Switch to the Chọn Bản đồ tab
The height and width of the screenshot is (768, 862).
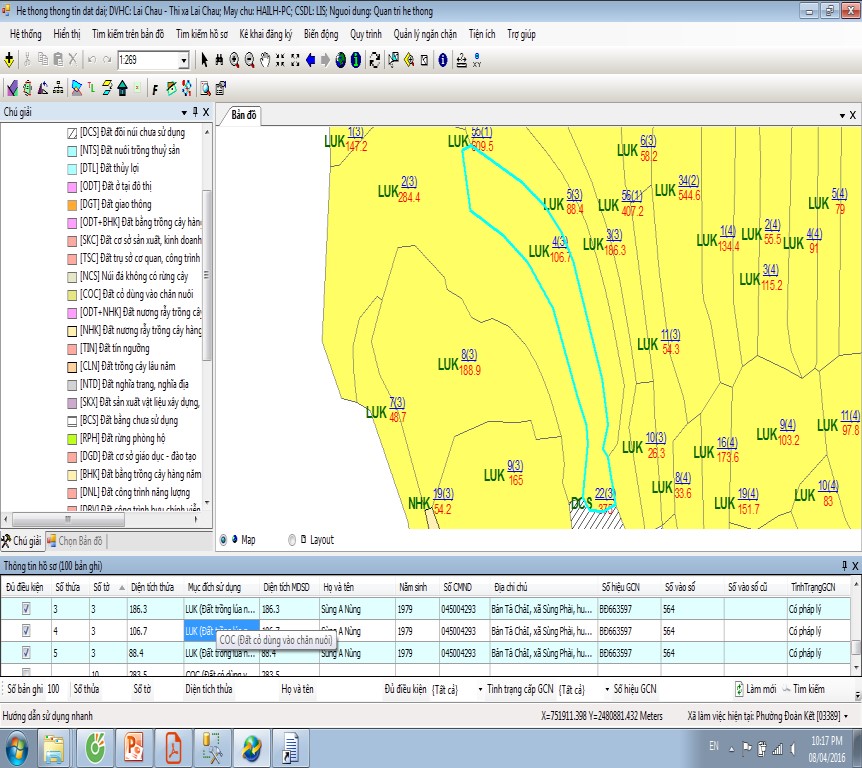pyautogui.click(x=75, y=541)
